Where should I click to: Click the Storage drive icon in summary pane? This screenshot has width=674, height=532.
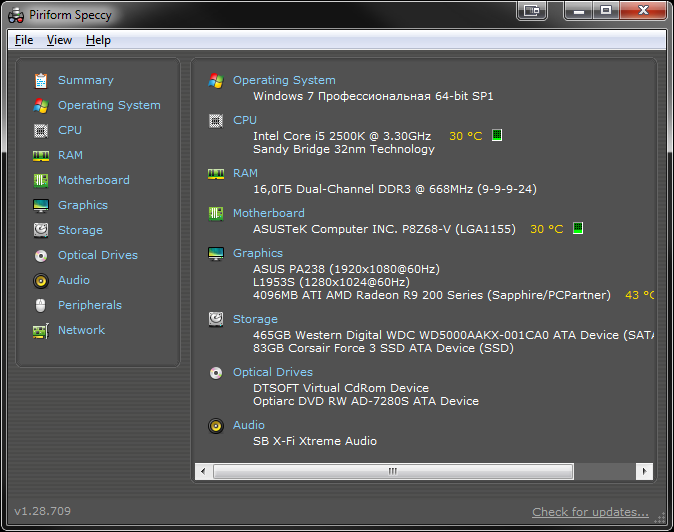[x=216, y=319]
